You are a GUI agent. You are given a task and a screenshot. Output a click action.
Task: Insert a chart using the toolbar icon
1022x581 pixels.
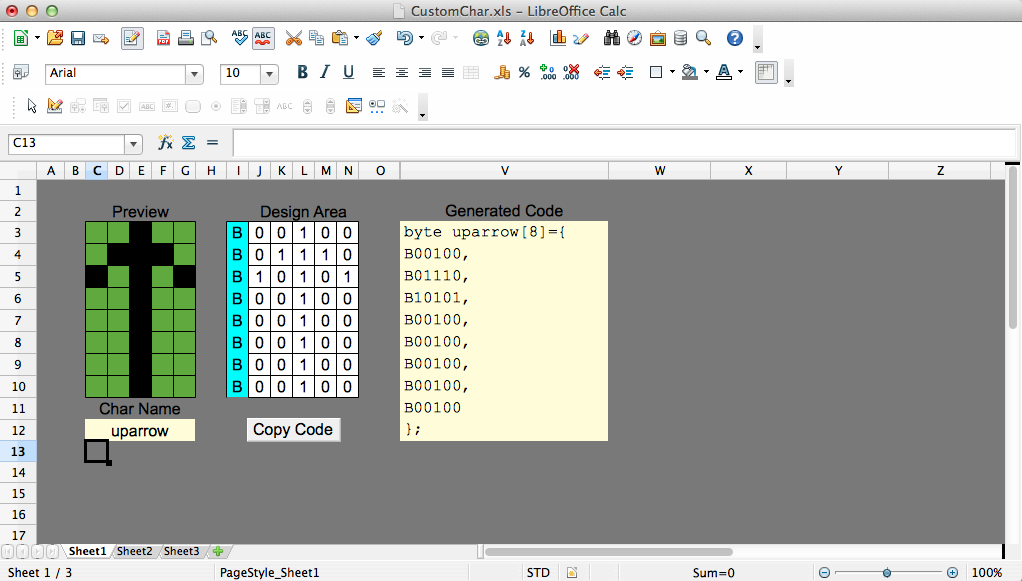pyautogui.click(x=558, y=39)
